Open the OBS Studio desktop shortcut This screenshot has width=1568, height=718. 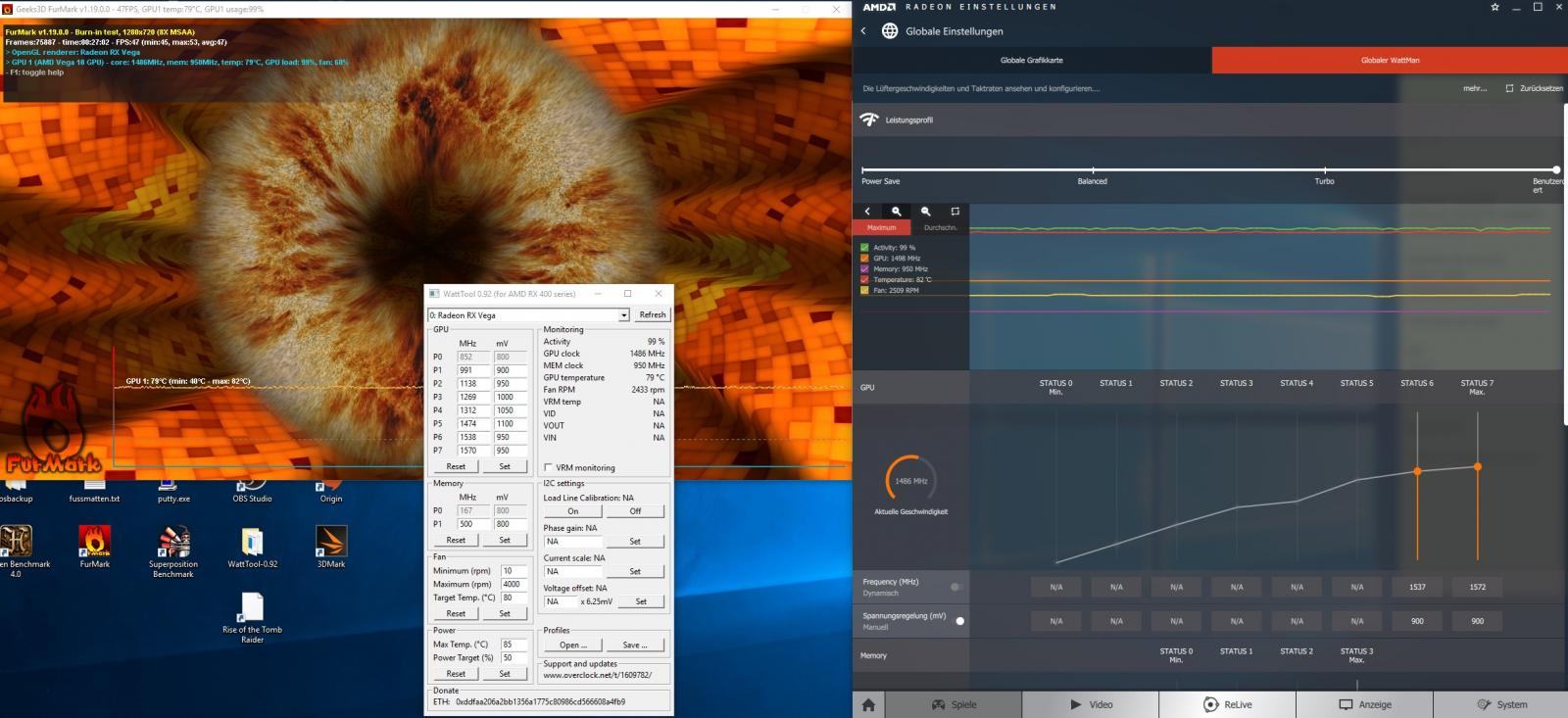click(x=252, y=489)
